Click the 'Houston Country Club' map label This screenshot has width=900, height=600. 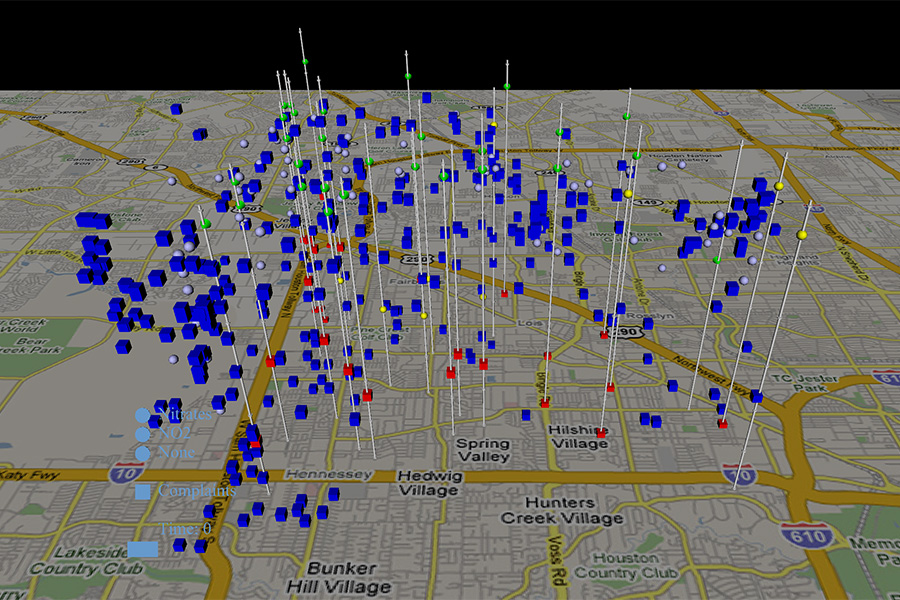(626, 566)
